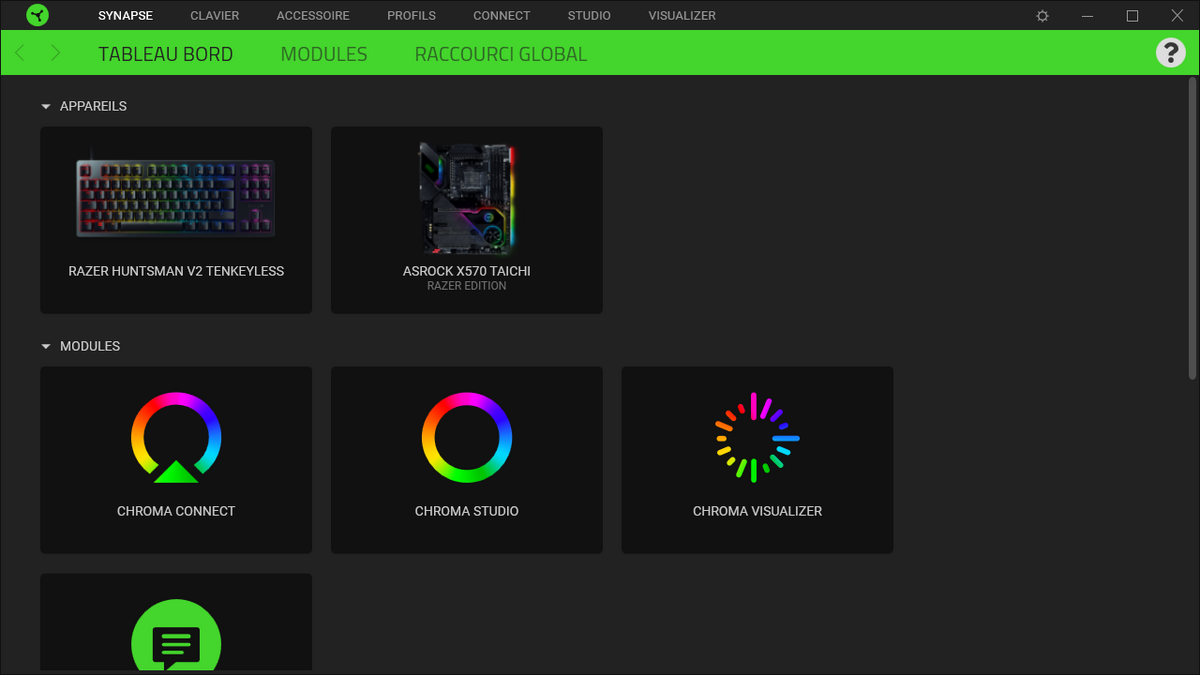The width and height of the screenshot is (1200, 675).
Task: Click the vertical scrollbar thumb
Action: [1192, 229]
